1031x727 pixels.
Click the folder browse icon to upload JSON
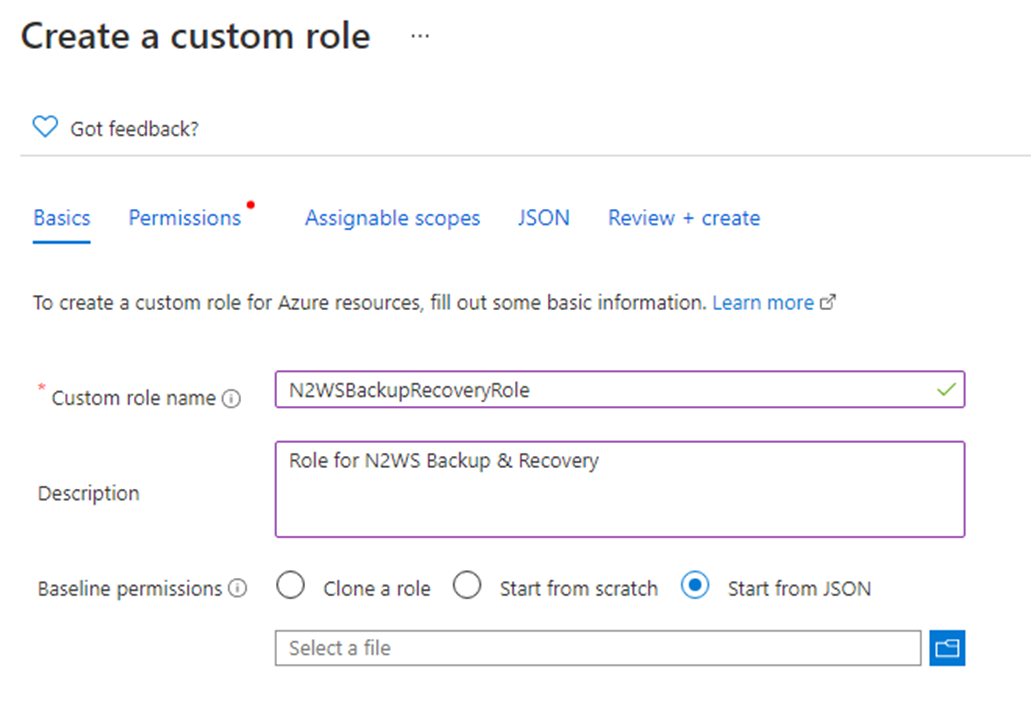point(947,648)
